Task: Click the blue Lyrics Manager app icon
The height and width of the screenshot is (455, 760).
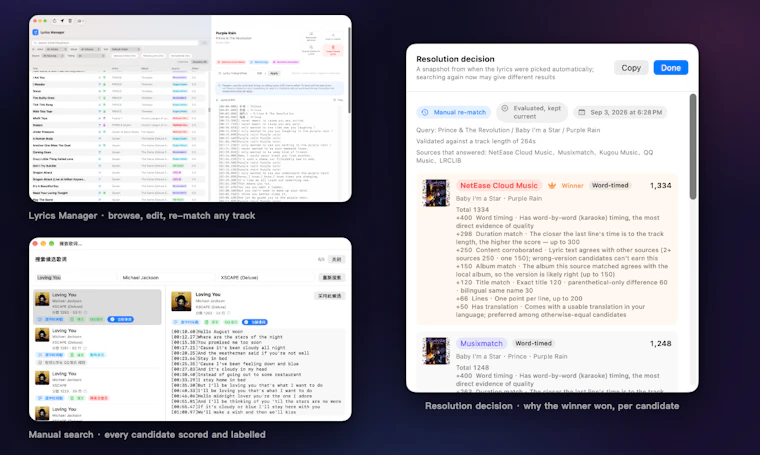Action: [35, 32]
